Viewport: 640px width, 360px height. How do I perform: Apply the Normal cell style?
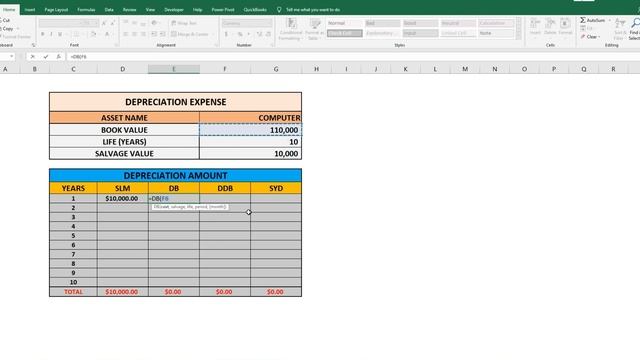tap(344, 23)
